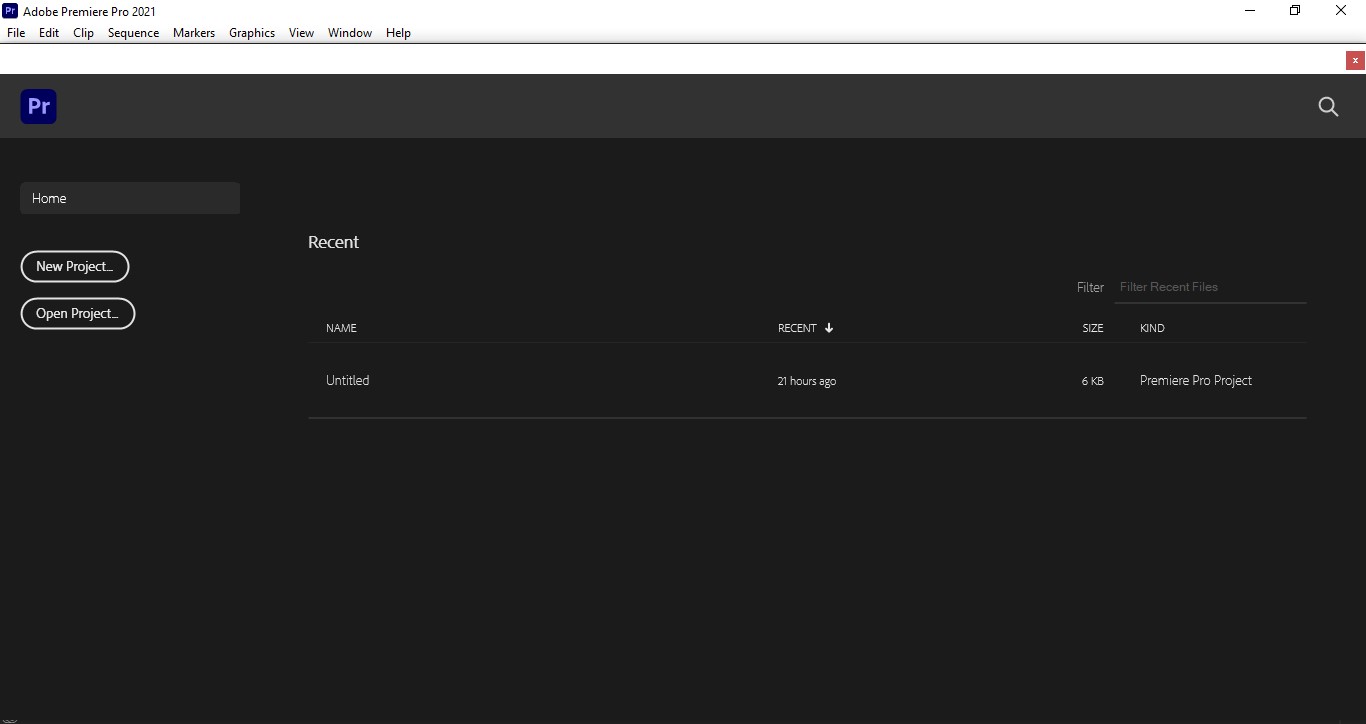Click the Premiere Pro logo icon
1366x724 pixels.
[38, 106]
